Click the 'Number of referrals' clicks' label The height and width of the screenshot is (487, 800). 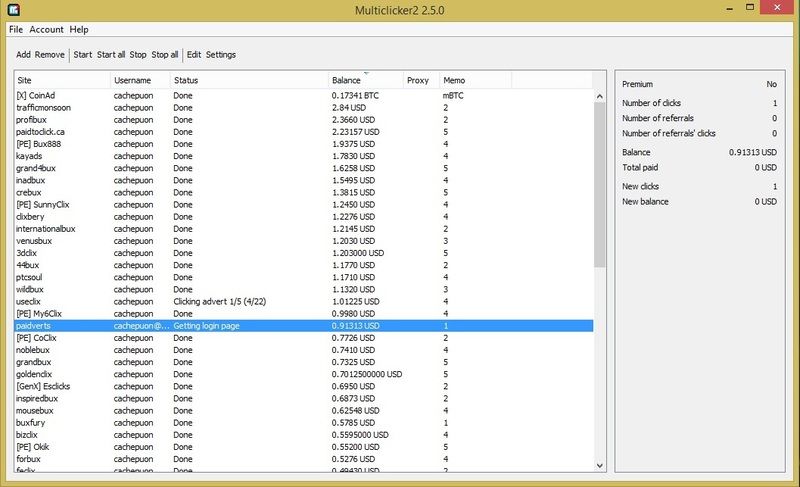[668, 133]
